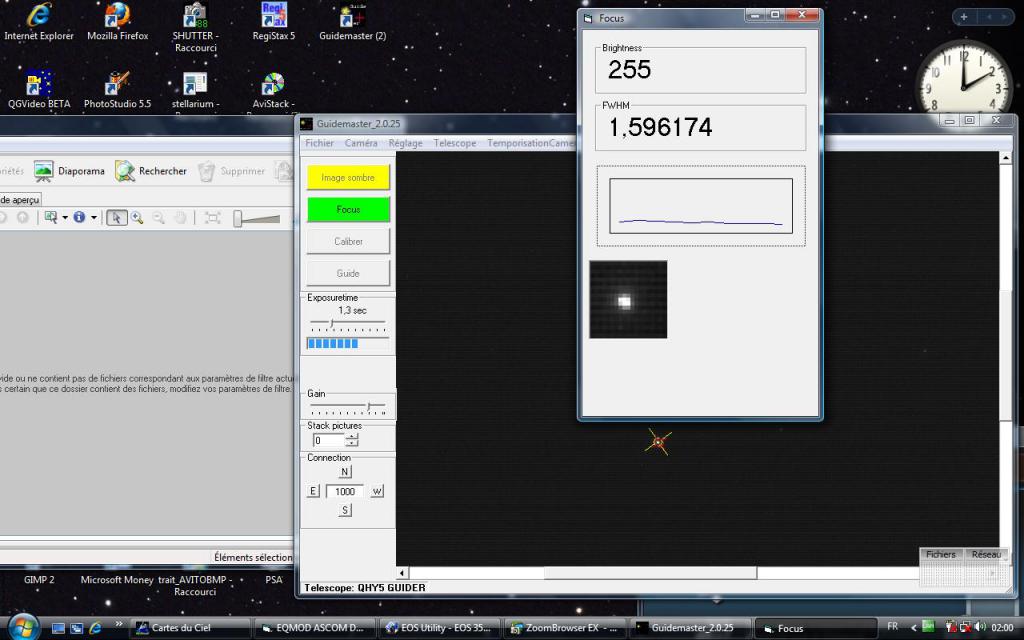Image resolution: width=1024 pixels, height=640 pixels.
Task: Launch Guidemaster (2) desktop shortcut
Action: tap(353, 22)
